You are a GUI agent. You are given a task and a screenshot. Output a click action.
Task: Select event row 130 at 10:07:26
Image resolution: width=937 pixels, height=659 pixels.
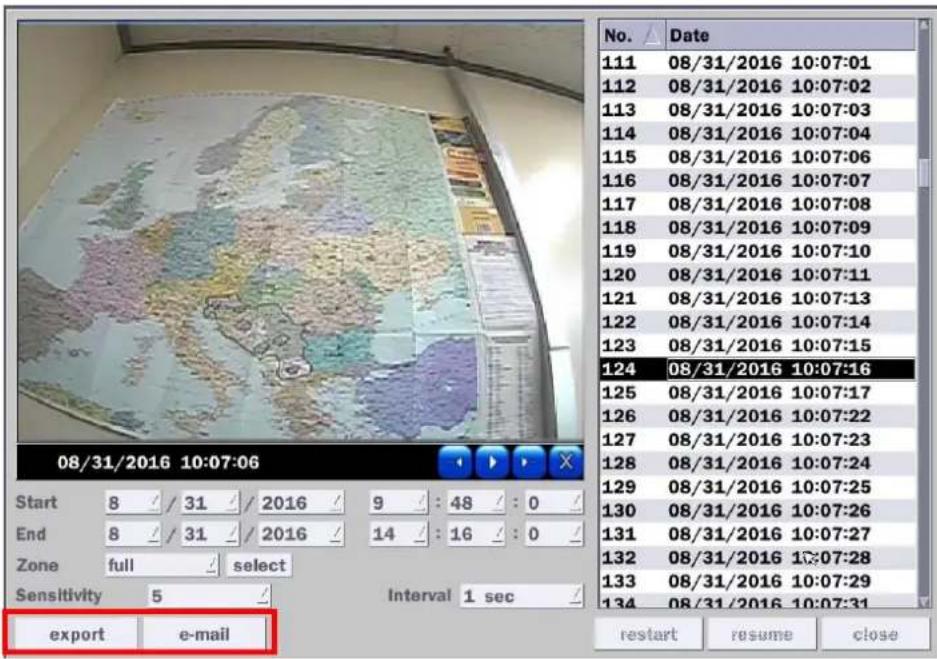tap(758, 510)
